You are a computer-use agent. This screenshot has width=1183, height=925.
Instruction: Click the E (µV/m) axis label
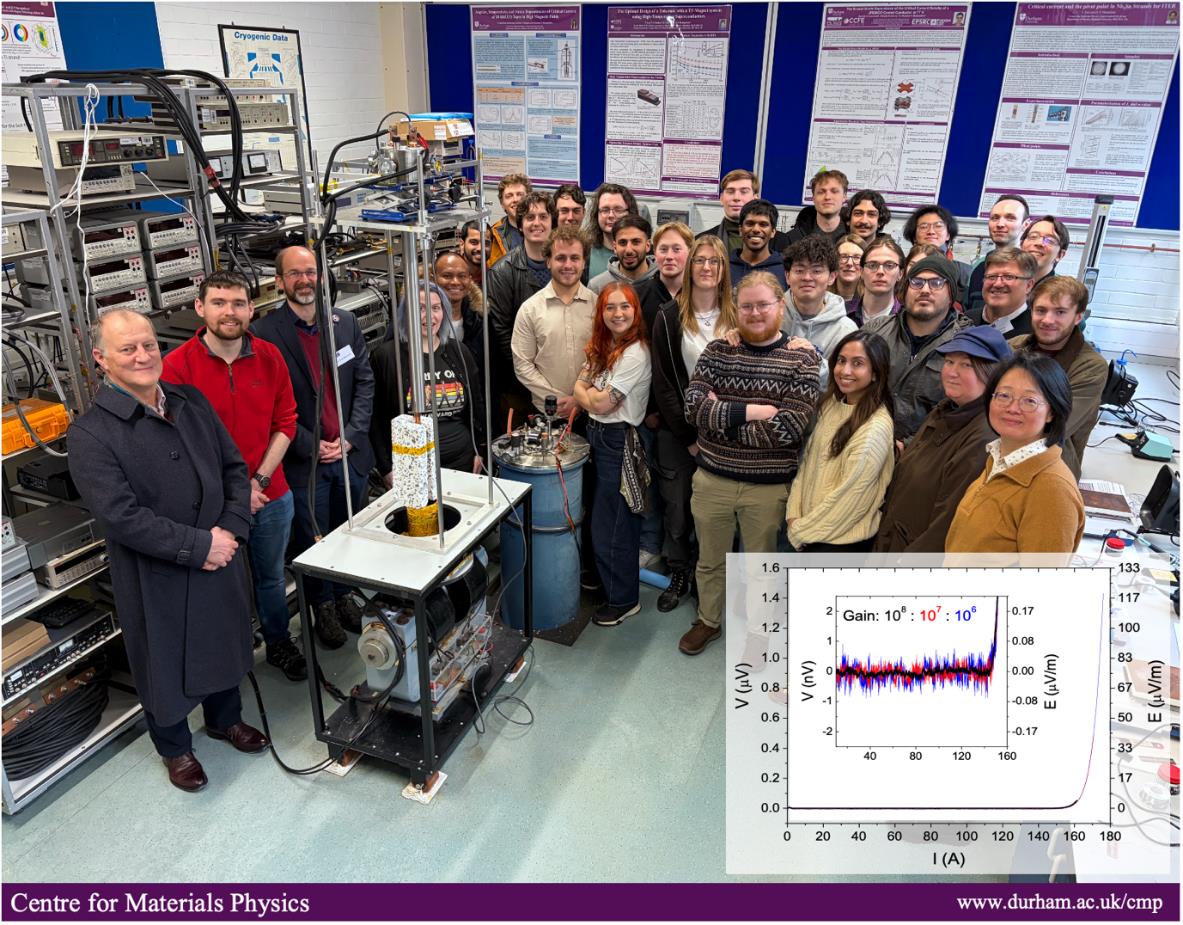pos(1155,690)
